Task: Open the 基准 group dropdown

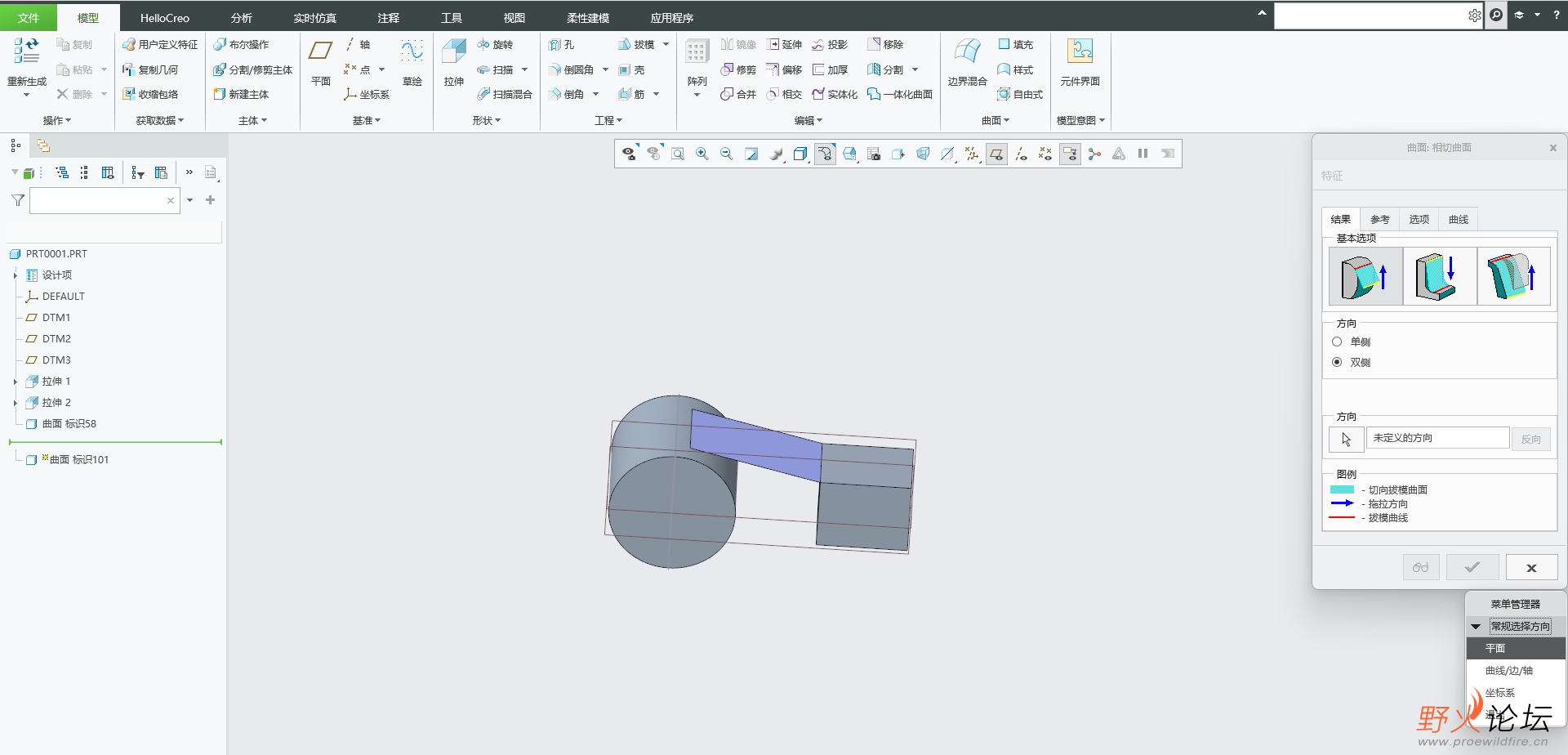Action: (x=367, y=120)
